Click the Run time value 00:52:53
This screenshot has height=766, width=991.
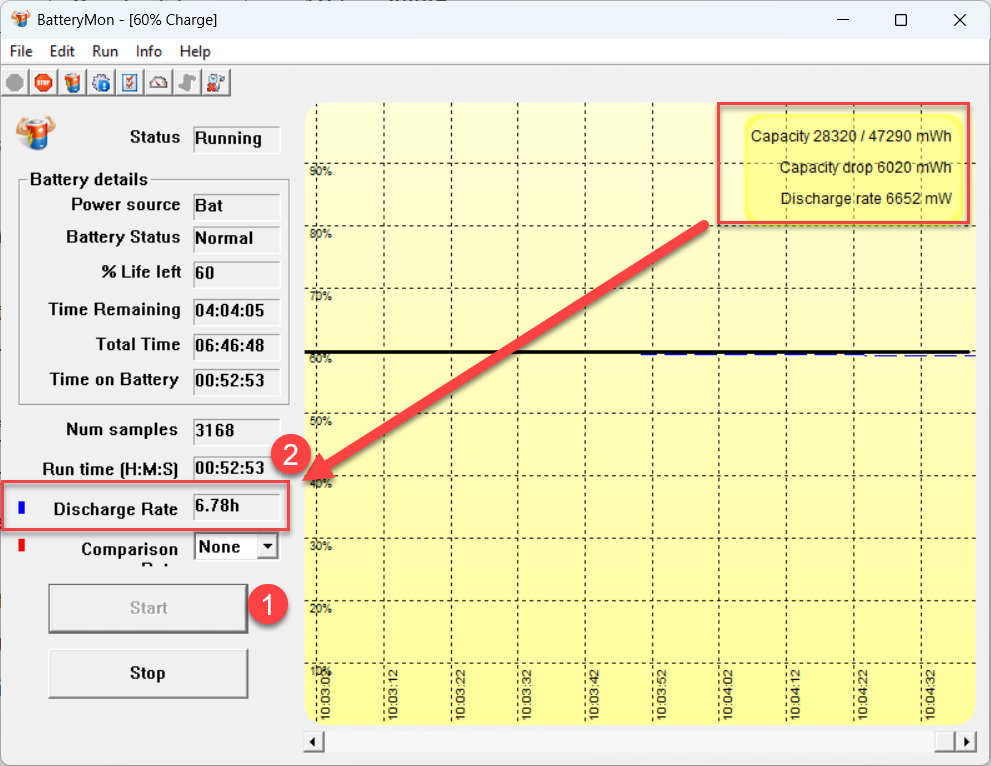236,468
